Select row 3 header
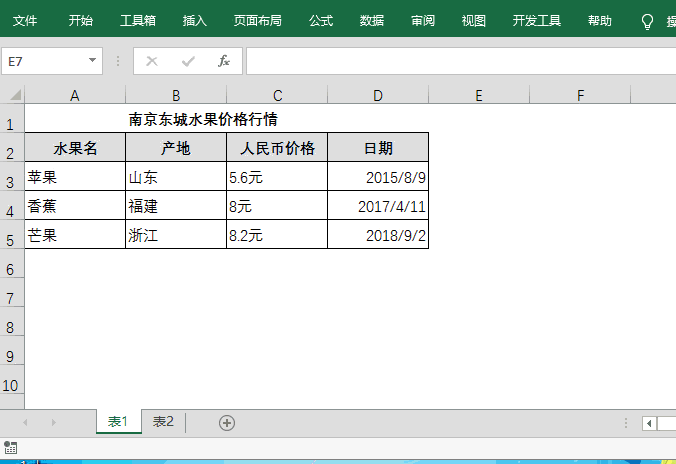 point(11,181)
